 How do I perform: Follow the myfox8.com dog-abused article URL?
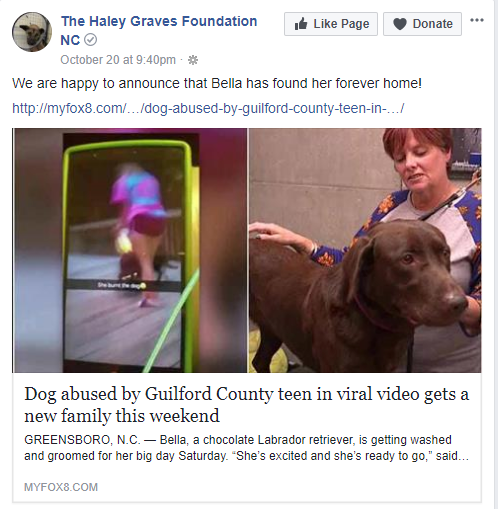click(208, 108)
